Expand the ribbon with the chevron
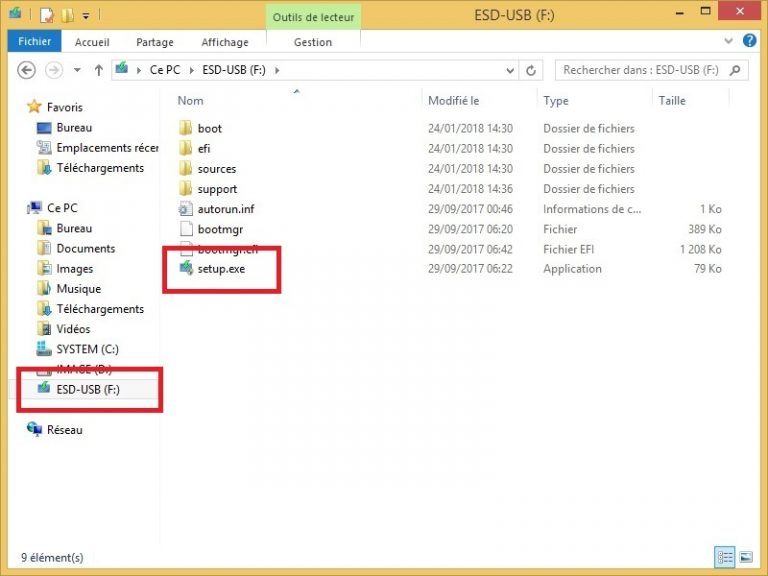Image resolution: width=768 pixels, height=576 pixels. pyautogui.click(x=727, y=42)
